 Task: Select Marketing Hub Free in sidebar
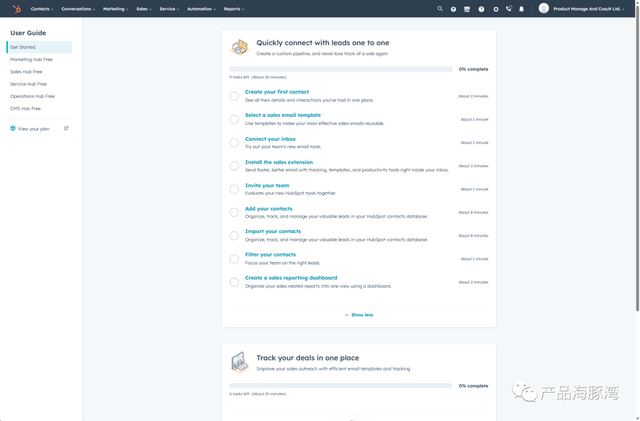point(31,59)
